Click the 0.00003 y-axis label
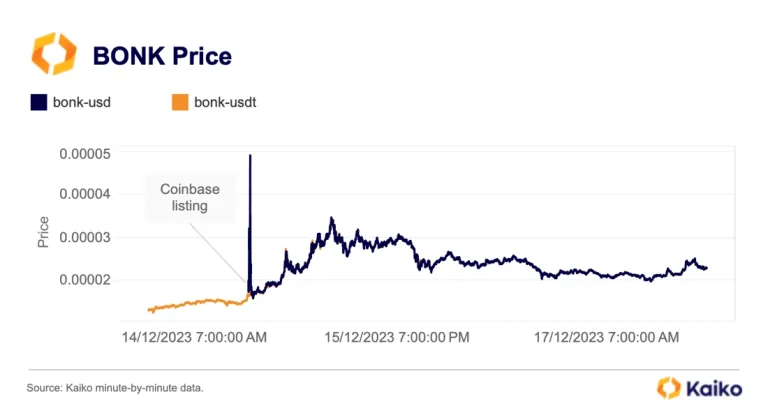 85,238
